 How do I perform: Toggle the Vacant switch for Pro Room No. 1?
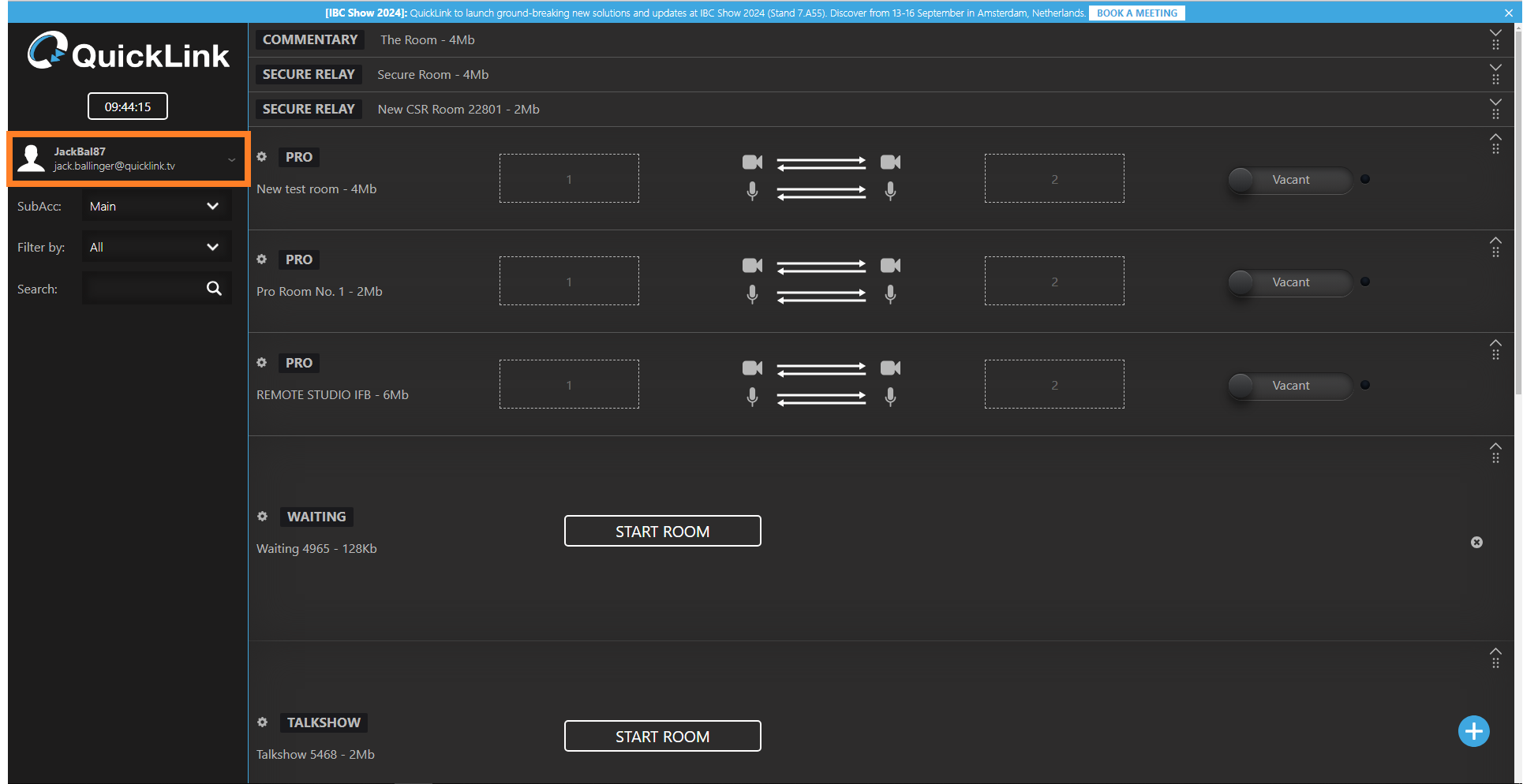pos(1289,282)
